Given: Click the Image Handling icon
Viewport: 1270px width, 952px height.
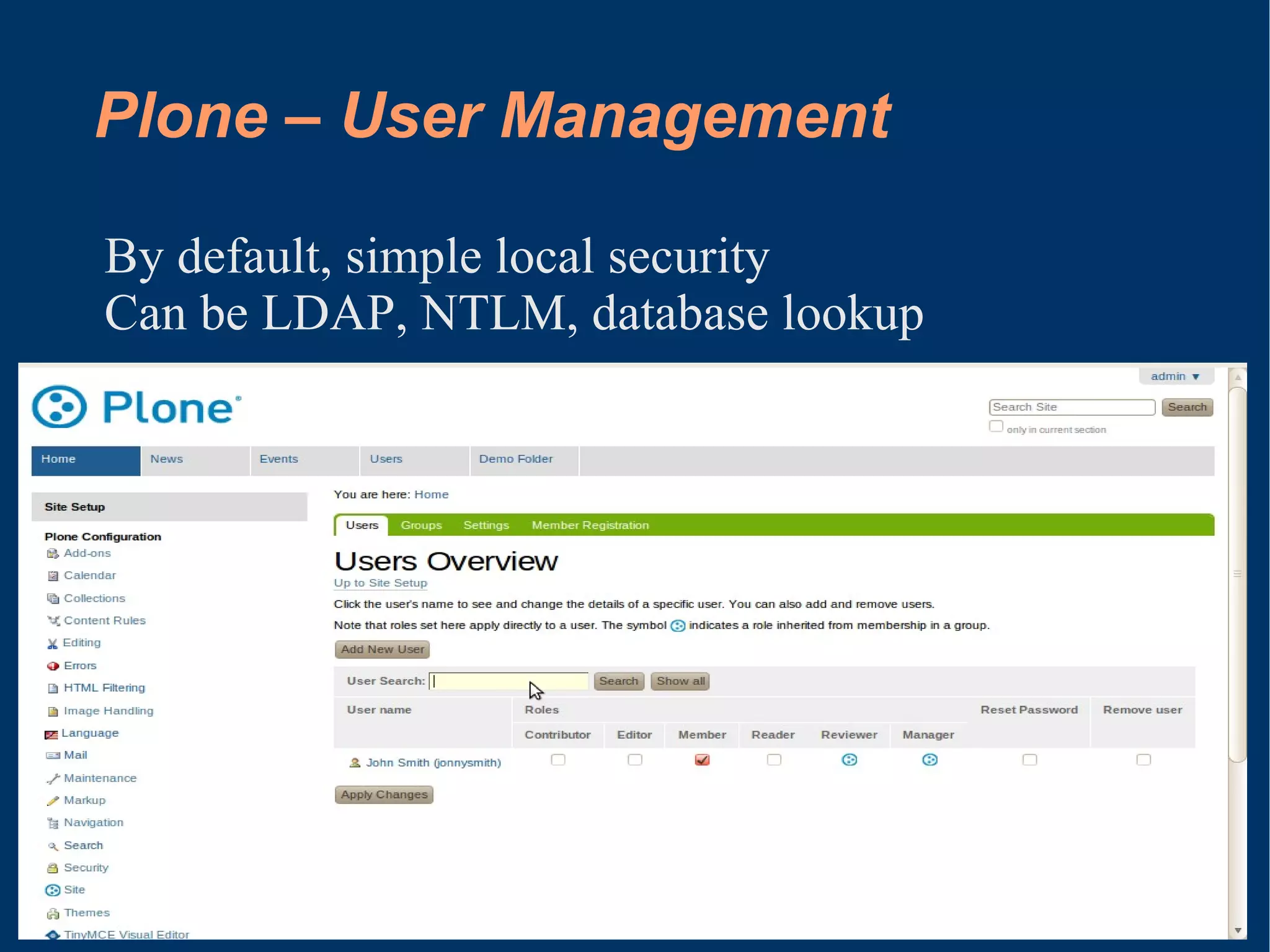Looking at the screenshot, I should click(53, 711).
